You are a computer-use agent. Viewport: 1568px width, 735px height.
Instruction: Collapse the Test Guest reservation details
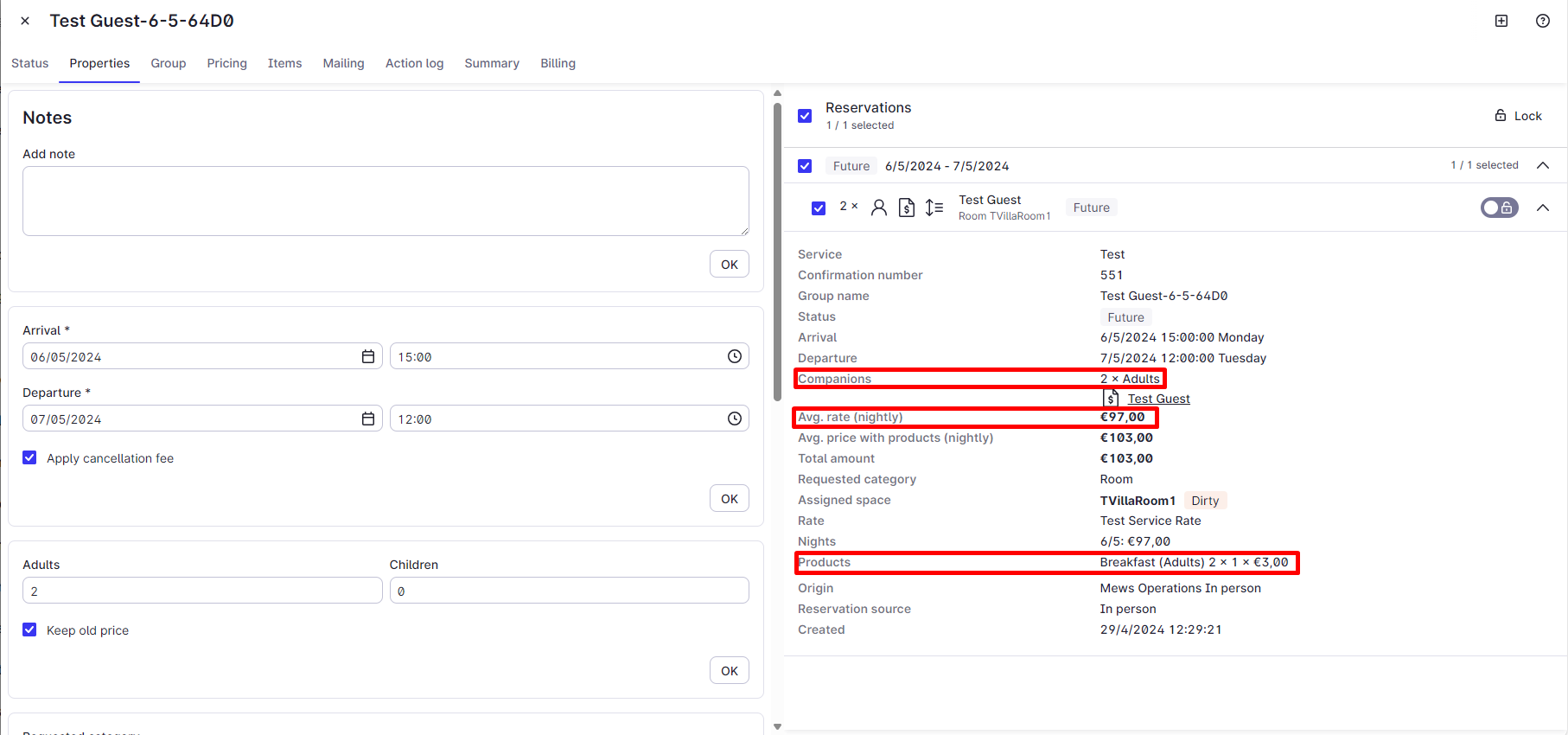pos(1543,208)
